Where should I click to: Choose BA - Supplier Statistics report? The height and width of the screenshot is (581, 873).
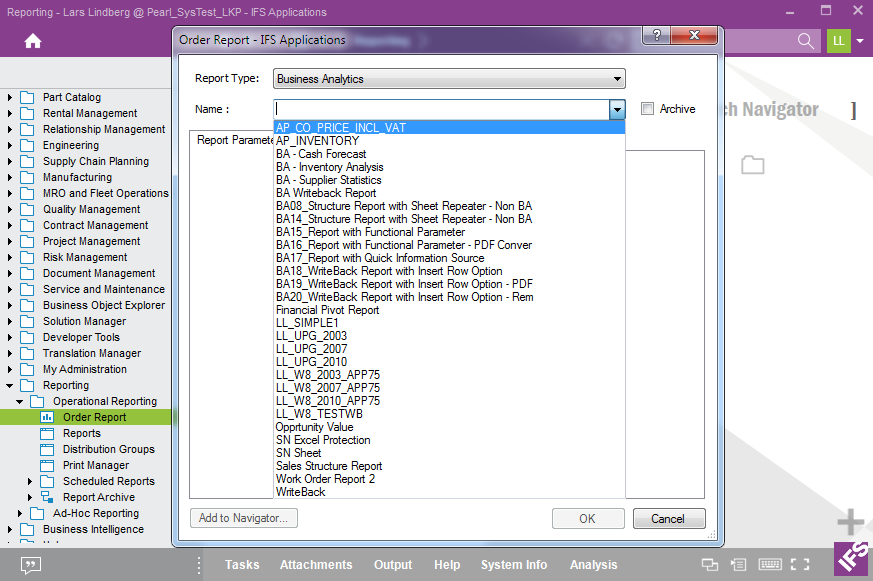[449, 180]
